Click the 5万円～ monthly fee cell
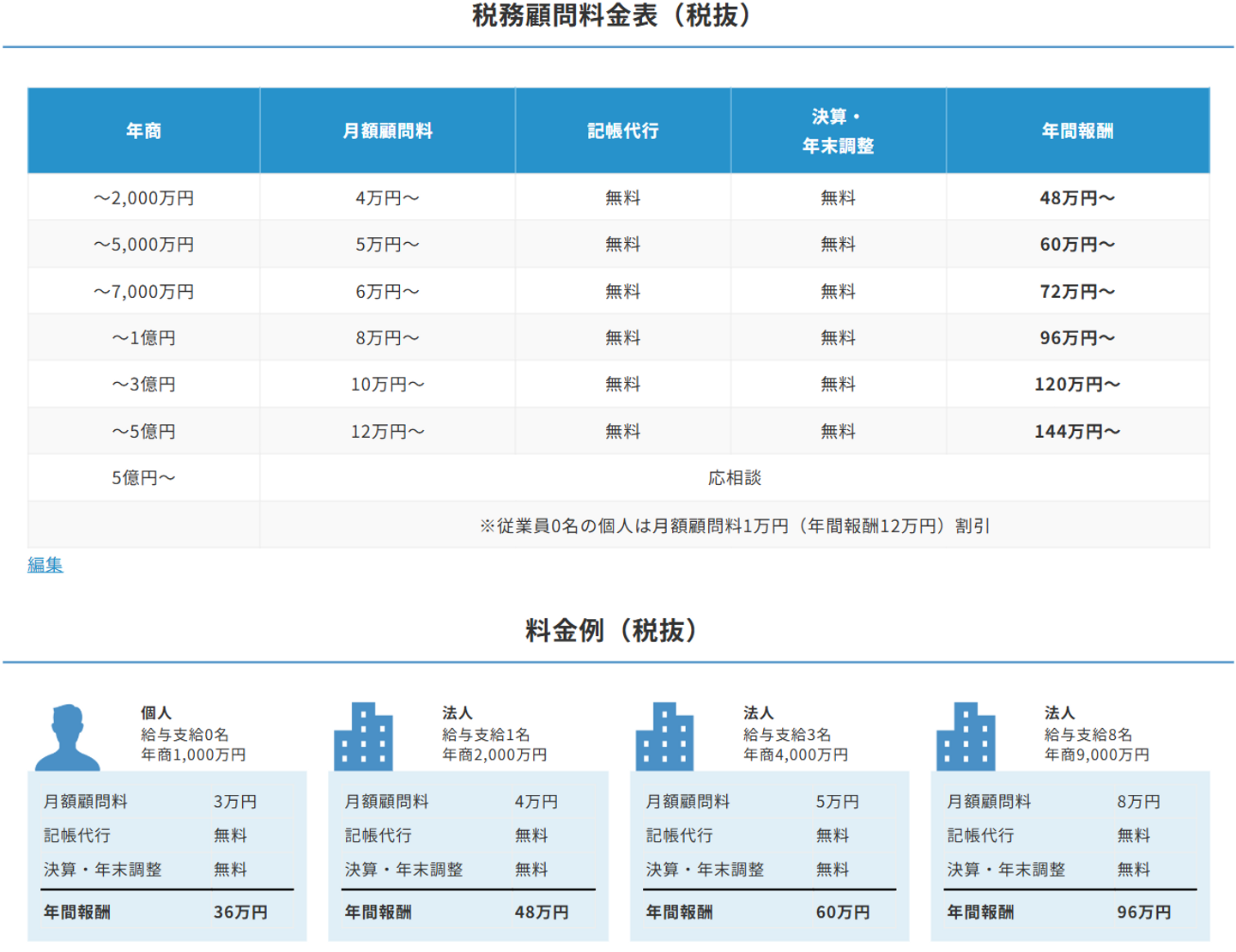The width and height of the screenshot is (1236, 952). point(388,245)
